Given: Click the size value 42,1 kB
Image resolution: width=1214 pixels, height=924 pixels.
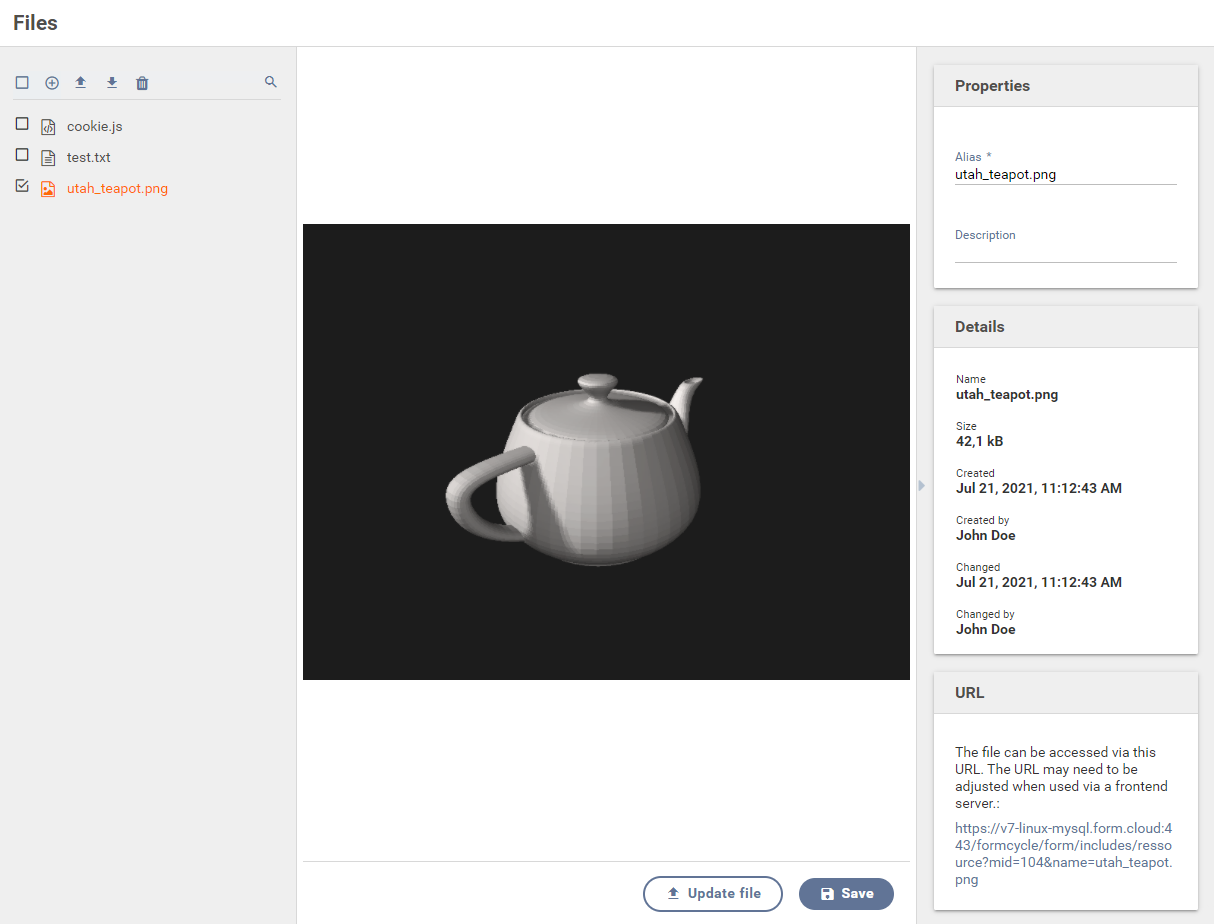Looking at the screenshot, I should [x=978, y=441].
